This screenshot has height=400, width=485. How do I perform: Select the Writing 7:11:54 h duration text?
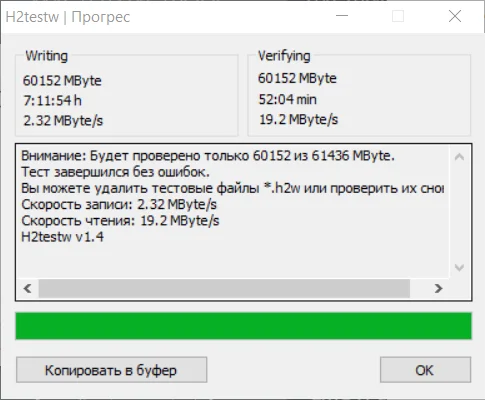[52, 100]
